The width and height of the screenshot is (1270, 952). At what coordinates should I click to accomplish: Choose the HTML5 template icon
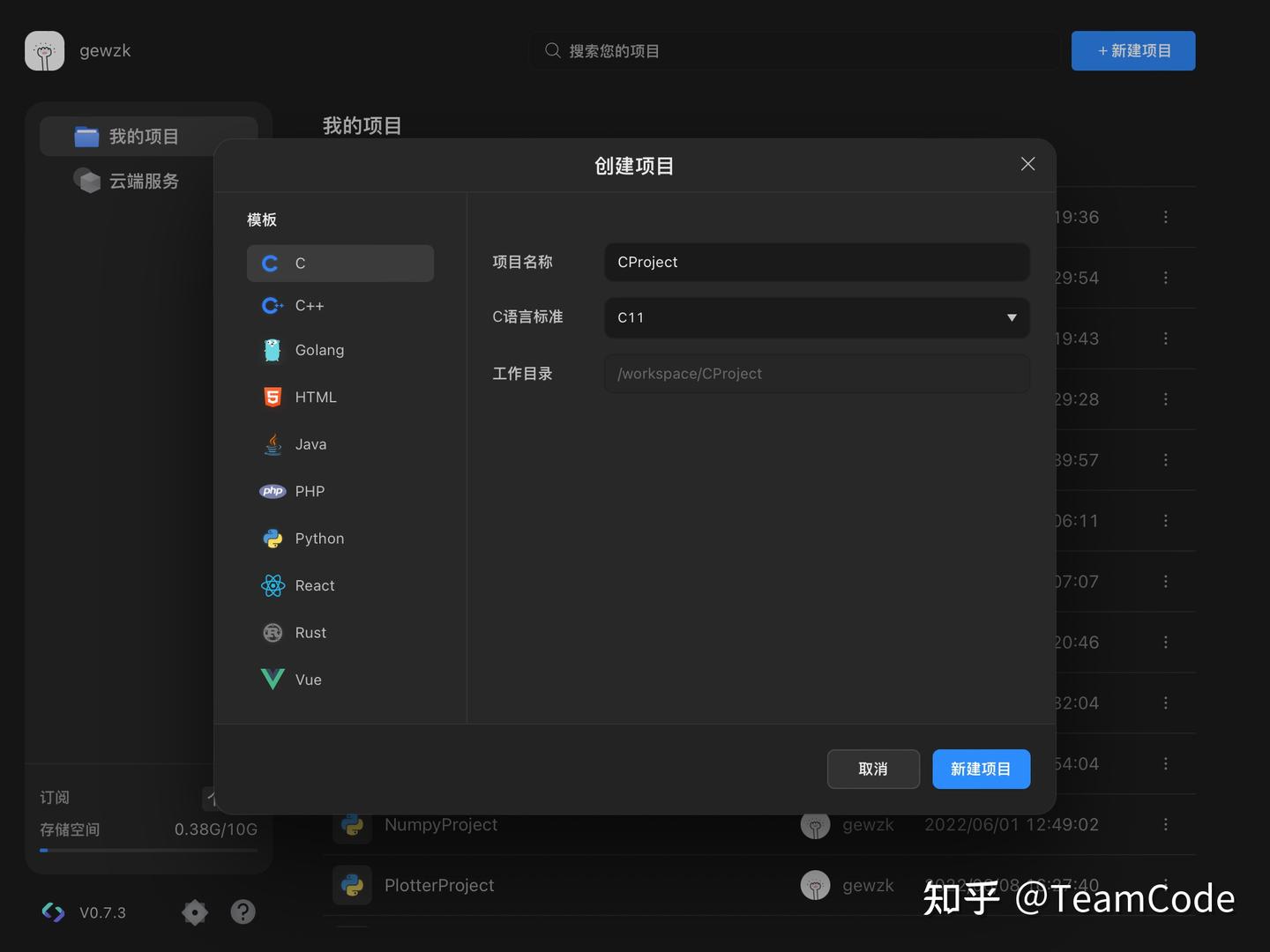click(x=272, y=397)
